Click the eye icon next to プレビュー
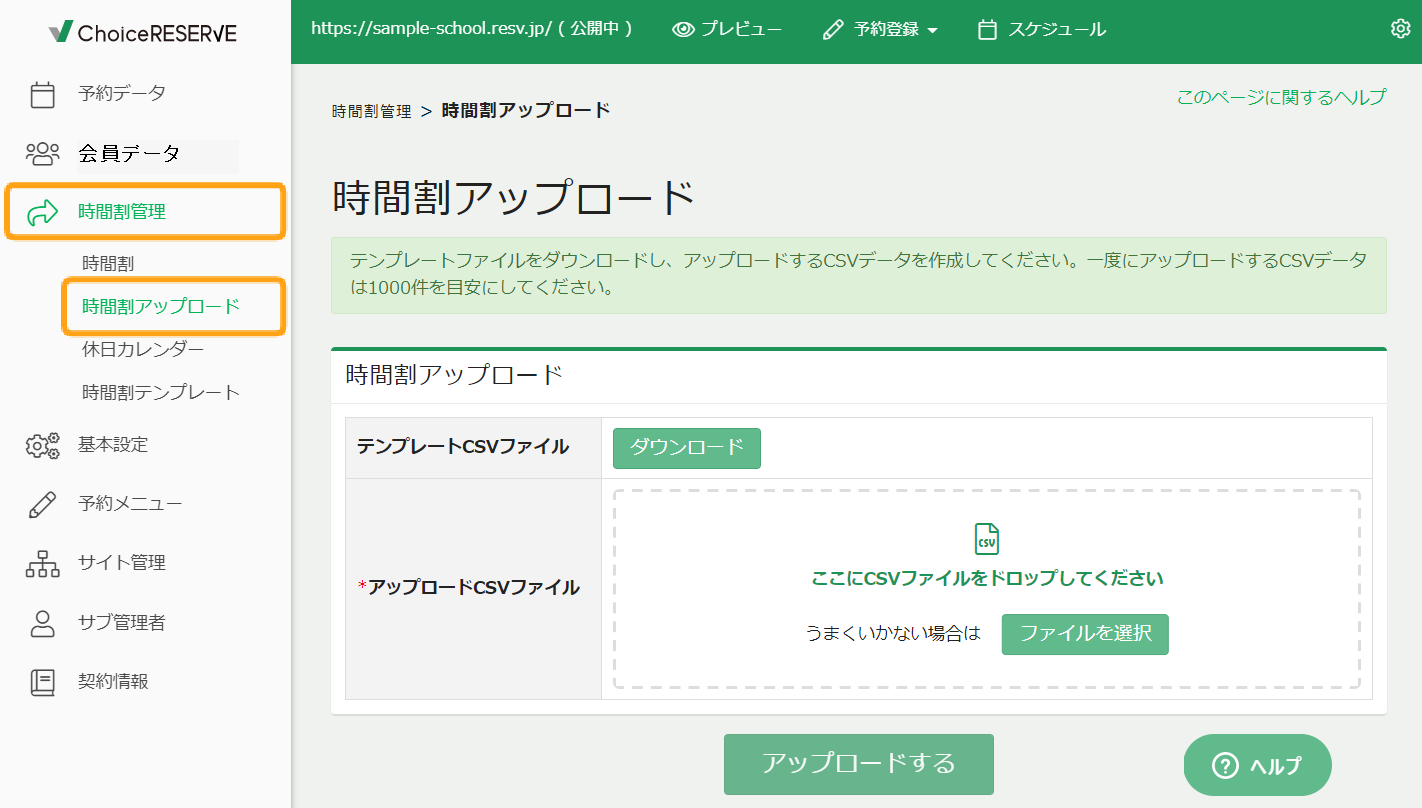This screenshot has height=808, width=1422. tap(684, 30)
